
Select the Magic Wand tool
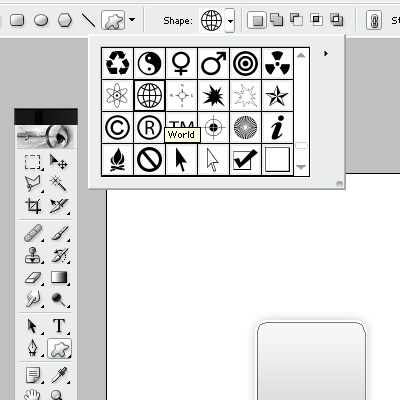coord(59,183)
